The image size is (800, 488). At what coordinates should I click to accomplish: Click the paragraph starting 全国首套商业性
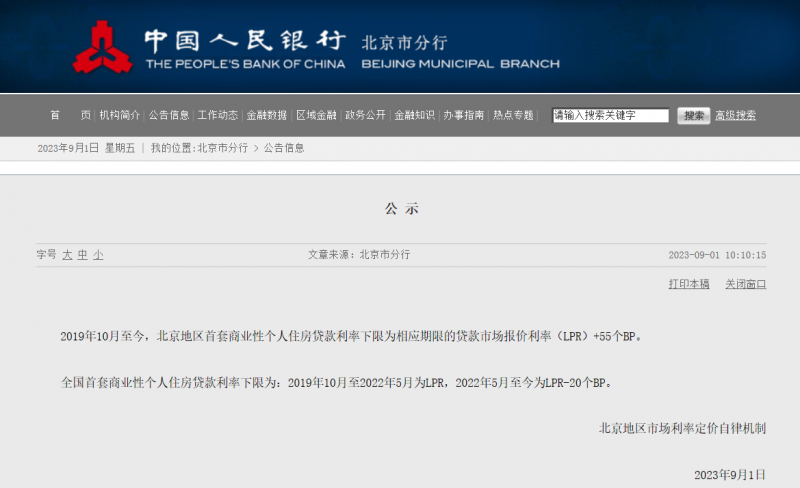[336, 382]
